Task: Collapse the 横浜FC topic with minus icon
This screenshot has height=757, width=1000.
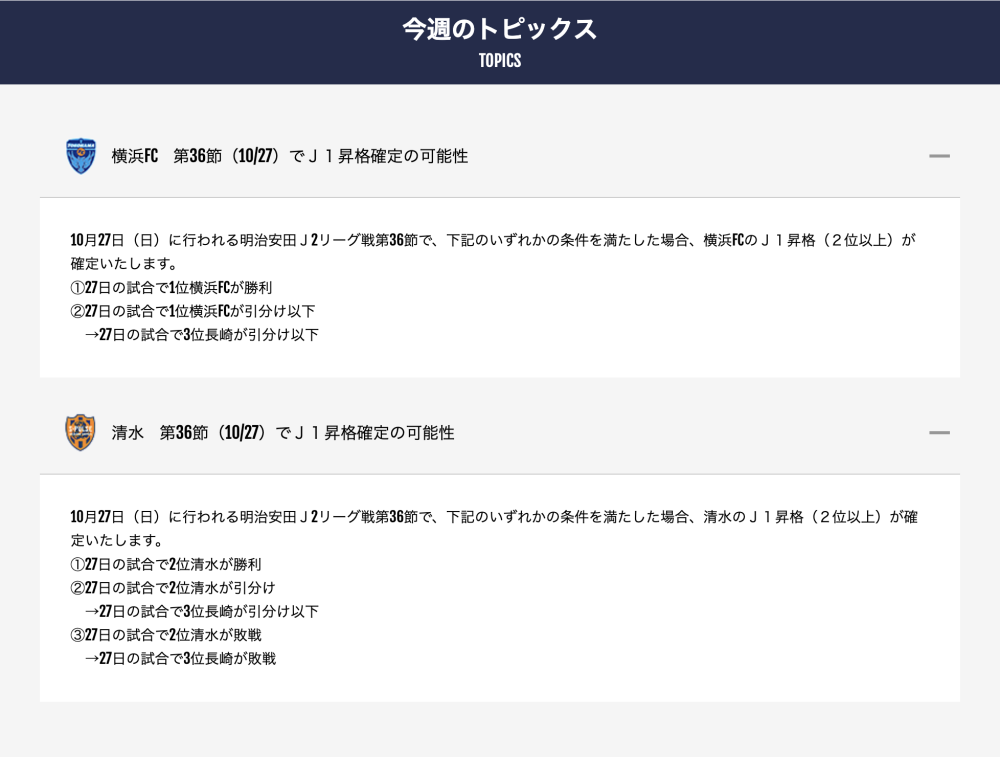Action: pyautogui.click(x=939, y=156)
